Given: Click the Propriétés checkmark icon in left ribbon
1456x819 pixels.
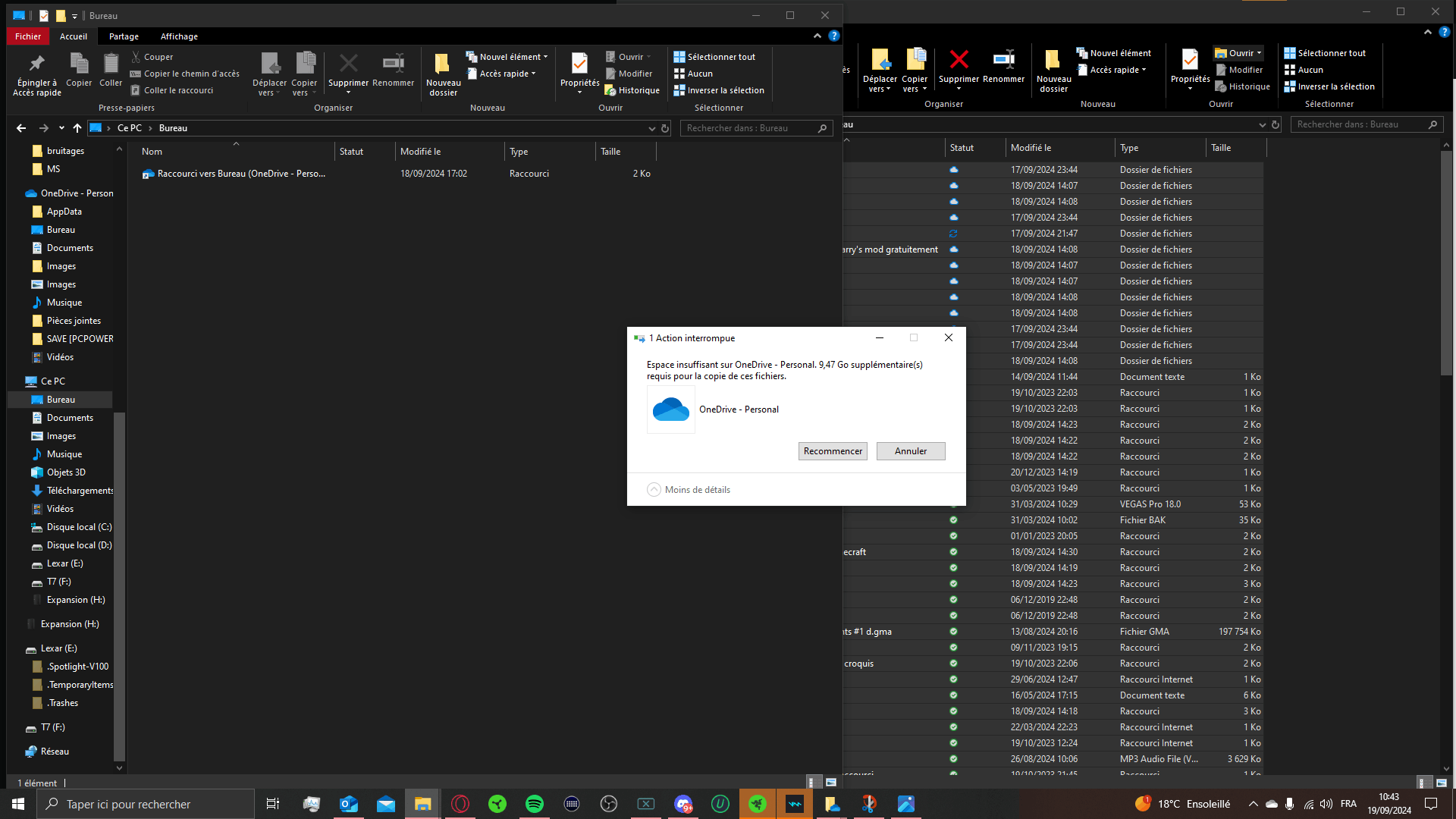Looking at the screenshot, I should (x=579, y=64).
